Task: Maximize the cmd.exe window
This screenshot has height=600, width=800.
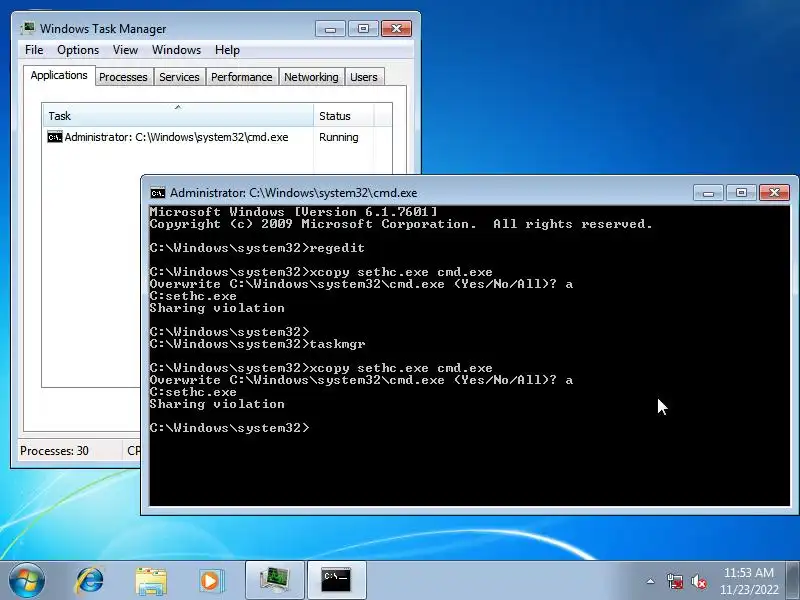Action: pos(741,193)
